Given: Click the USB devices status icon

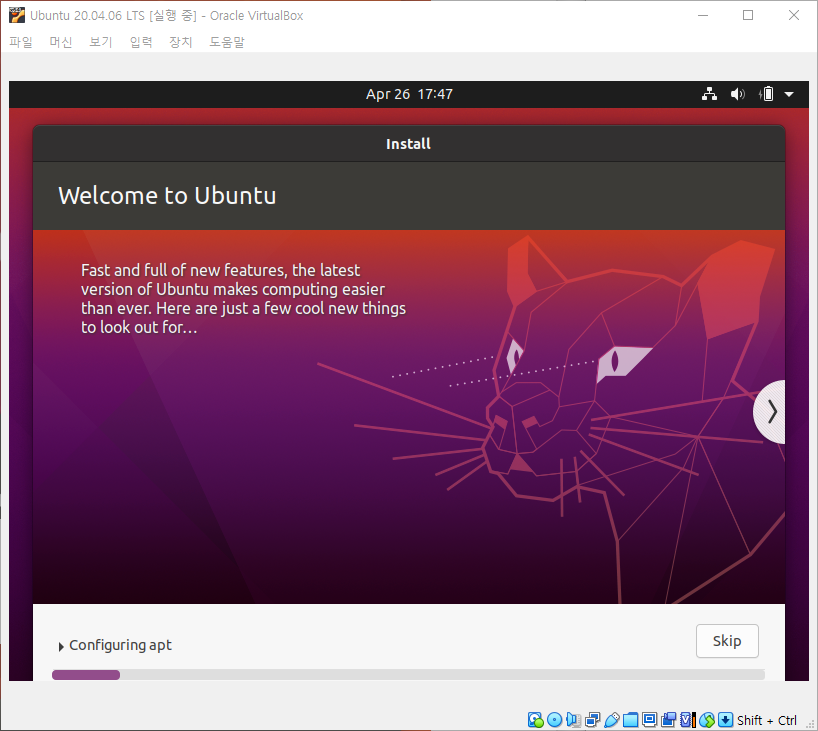Looking at the screenshot, I should tap(611, 720).
